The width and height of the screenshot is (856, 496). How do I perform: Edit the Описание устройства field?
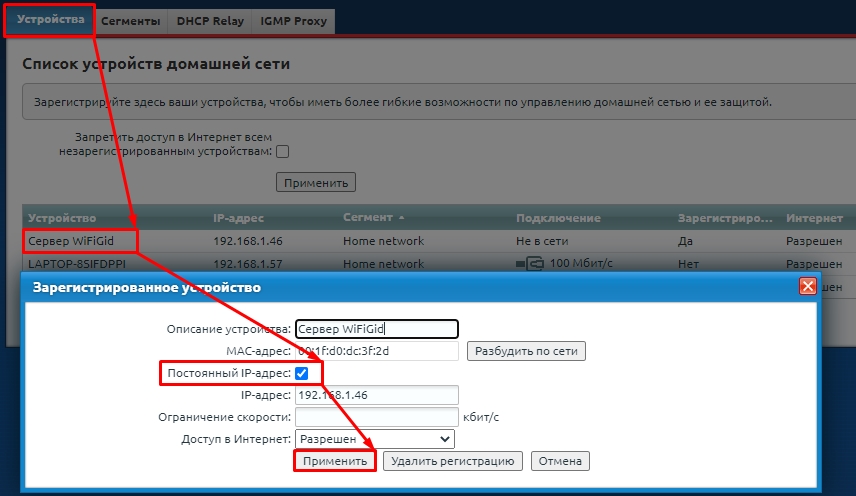377,329
